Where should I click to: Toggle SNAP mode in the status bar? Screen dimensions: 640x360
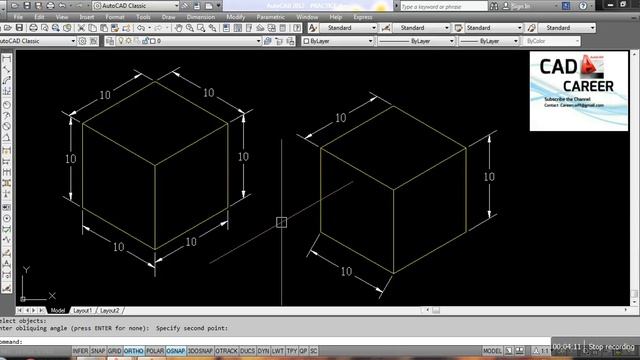(98, 351)
